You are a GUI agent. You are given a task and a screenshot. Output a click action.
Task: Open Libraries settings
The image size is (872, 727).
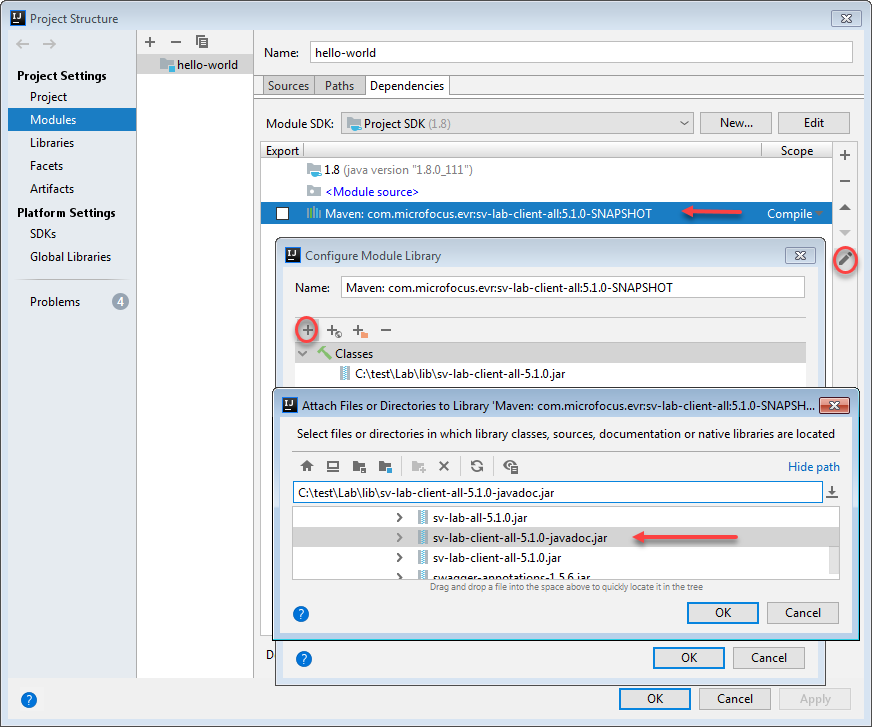[x=52, y=143]
